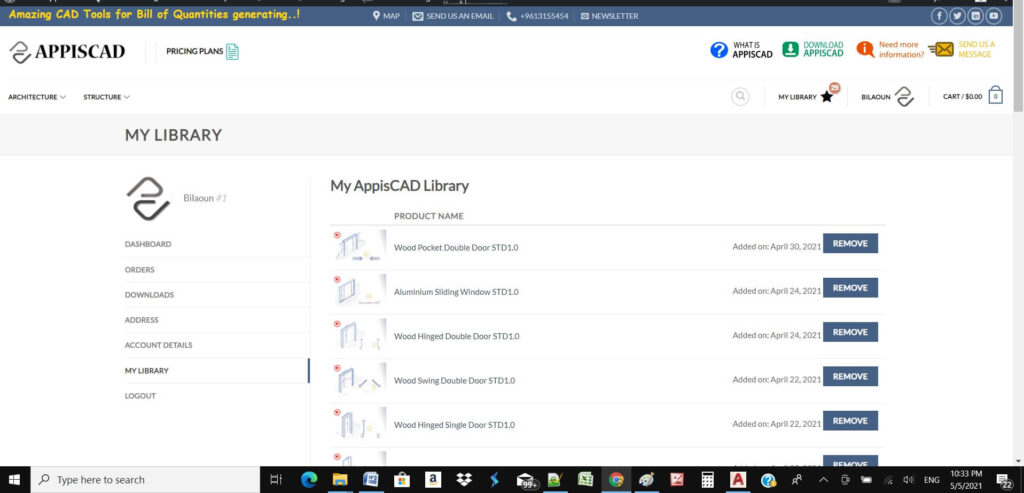Expand the Architecture menu
Screen dimensions: 1024x493
pos(37,97)
